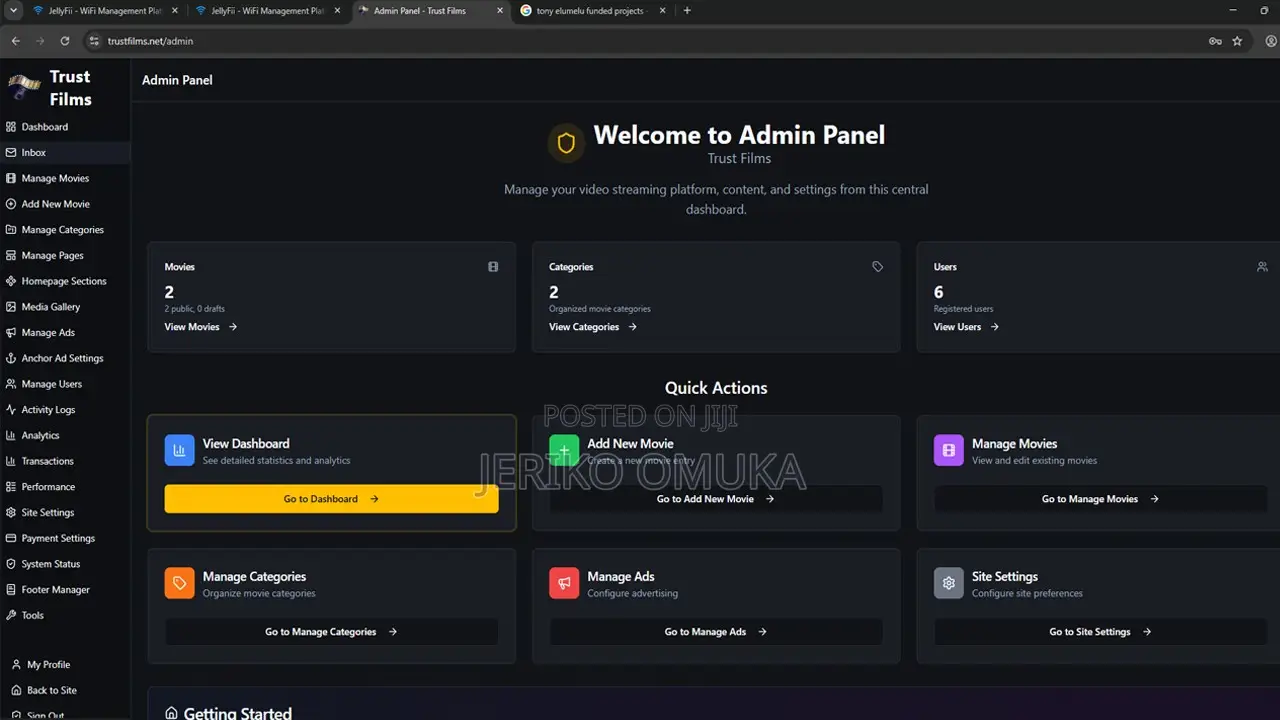Viewport: 1280px width, 720px height.
Task: Click the yellow Go to Dashboard button
Action: pyautogui.click(x=332, y=499)
